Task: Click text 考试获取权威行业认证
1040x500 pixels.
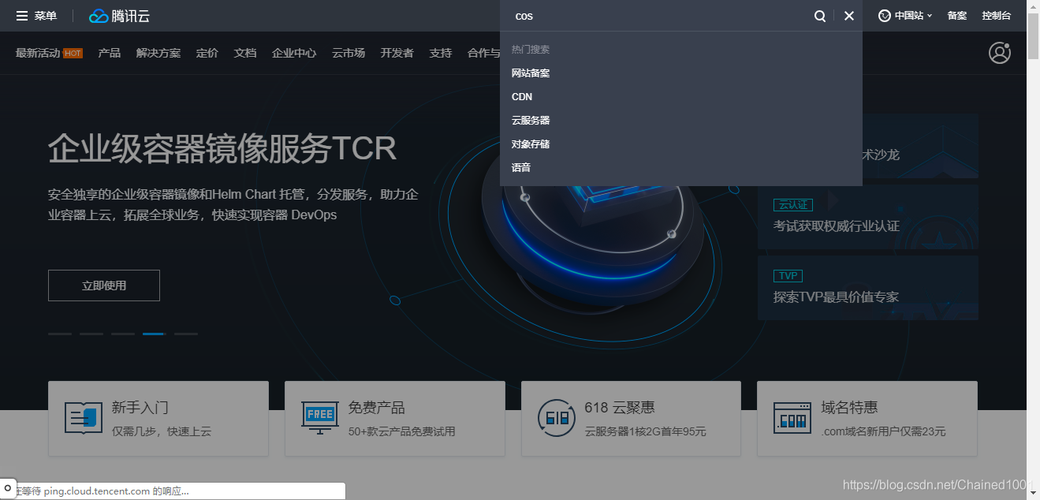Action: click(836, 226)
